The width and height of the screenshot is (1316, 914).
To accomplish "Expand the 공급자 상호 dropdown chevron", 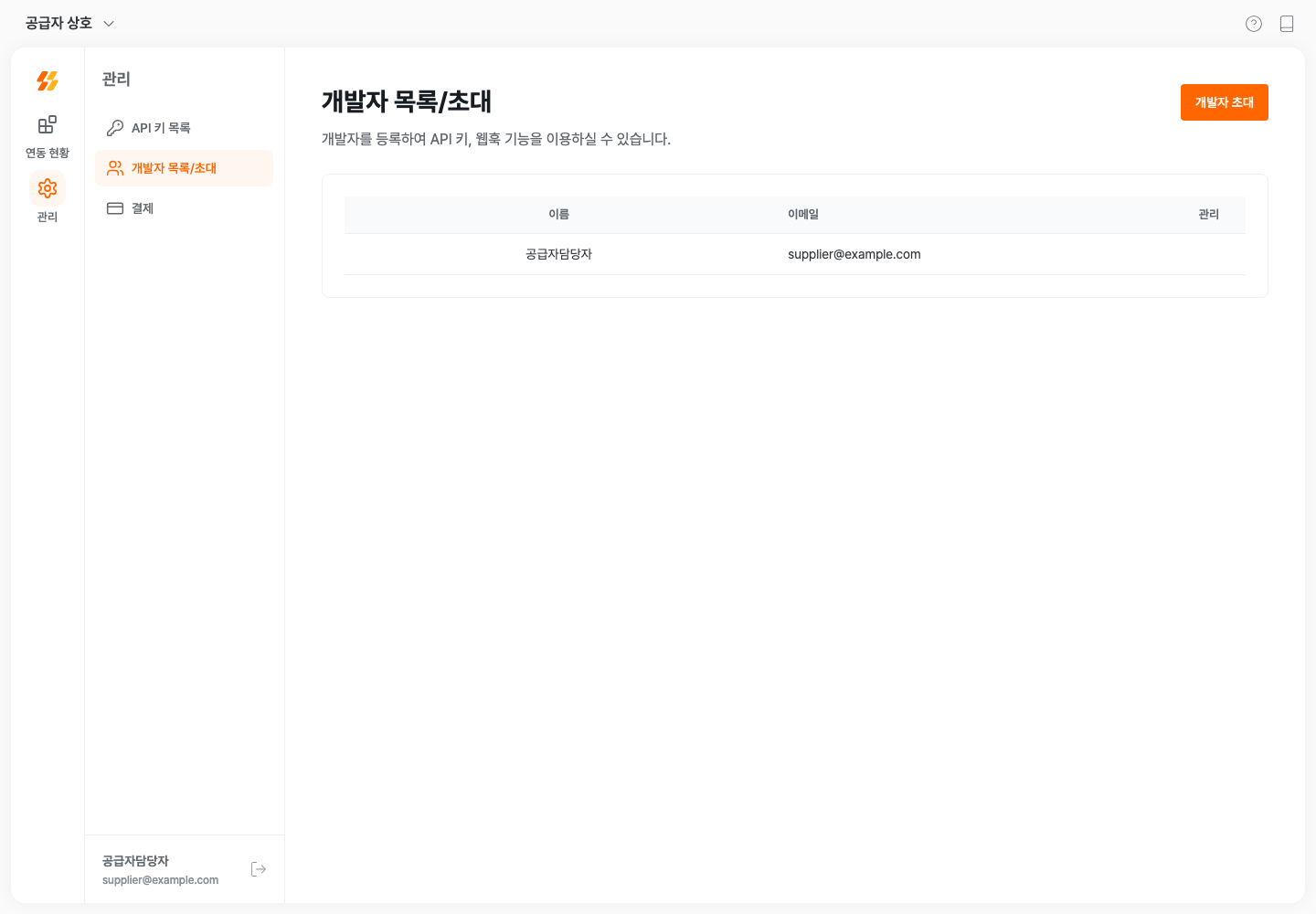I will [x=109, y=24].
